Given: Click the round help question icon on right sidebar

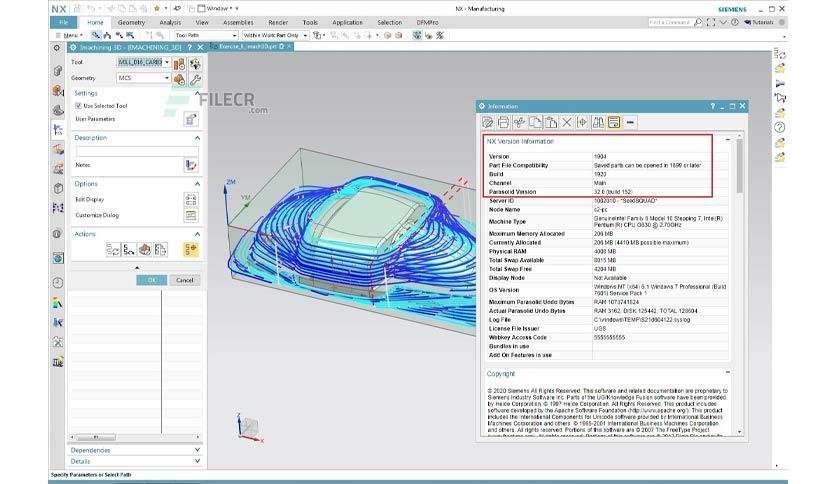Looking at the screenshot, I should 779,127.
